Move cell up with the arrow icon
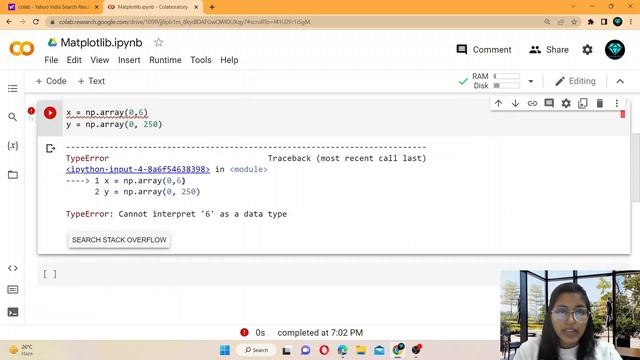Image resolution: width=640 pixels, height=360 pixels. point(498,103)
